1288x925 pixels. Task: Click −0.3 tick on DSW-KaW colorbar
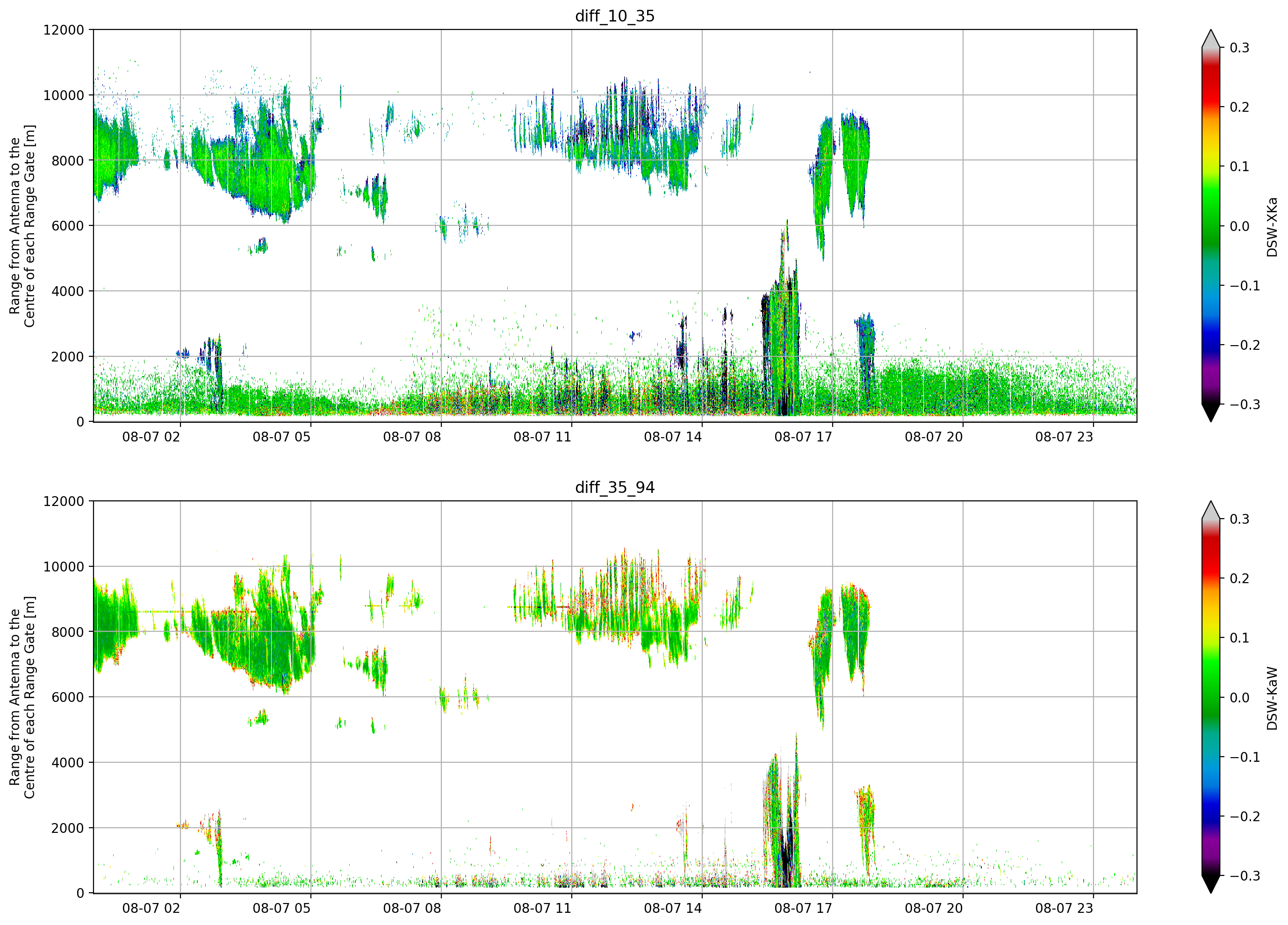point(1245,876)
